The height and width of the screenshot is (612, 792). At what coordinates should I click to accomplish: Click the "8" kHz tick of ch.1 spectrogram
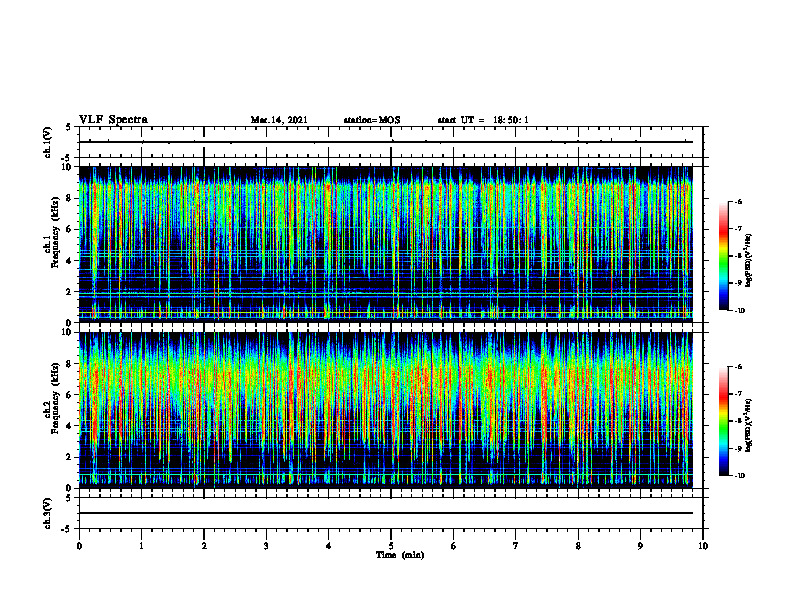click(x=70, y=198)
